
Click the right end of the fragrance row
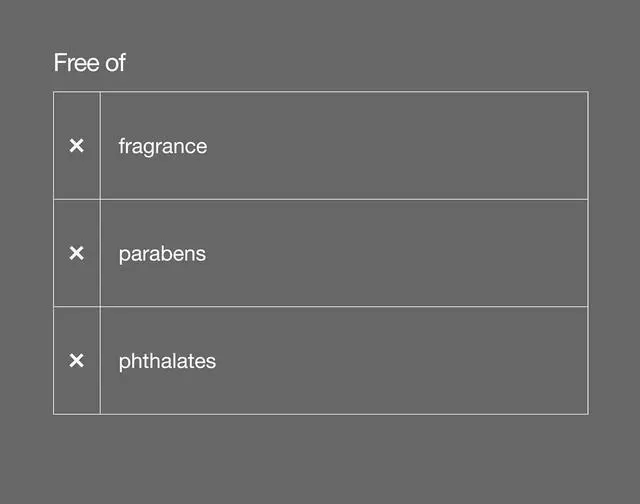tap(570, 146)
